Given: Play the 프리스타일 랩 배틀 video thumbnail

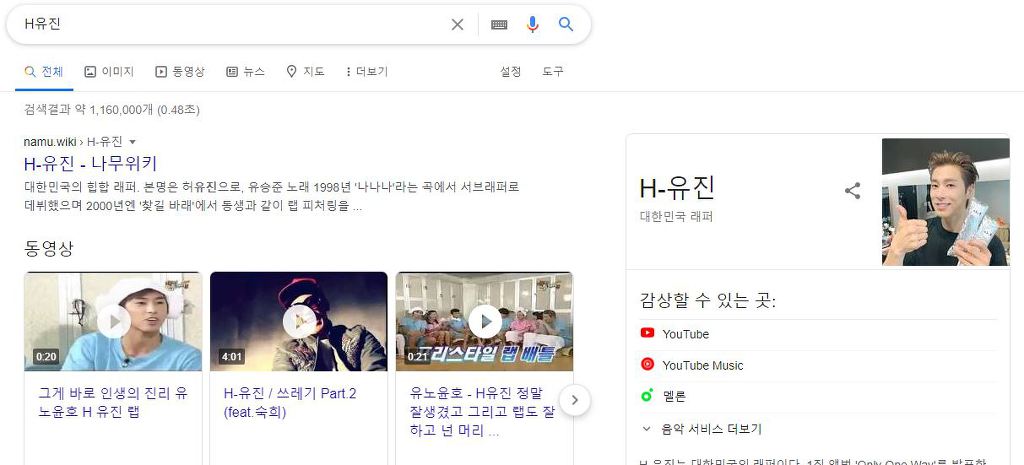Looking at the screenshot, I should [x=485, y=321].
